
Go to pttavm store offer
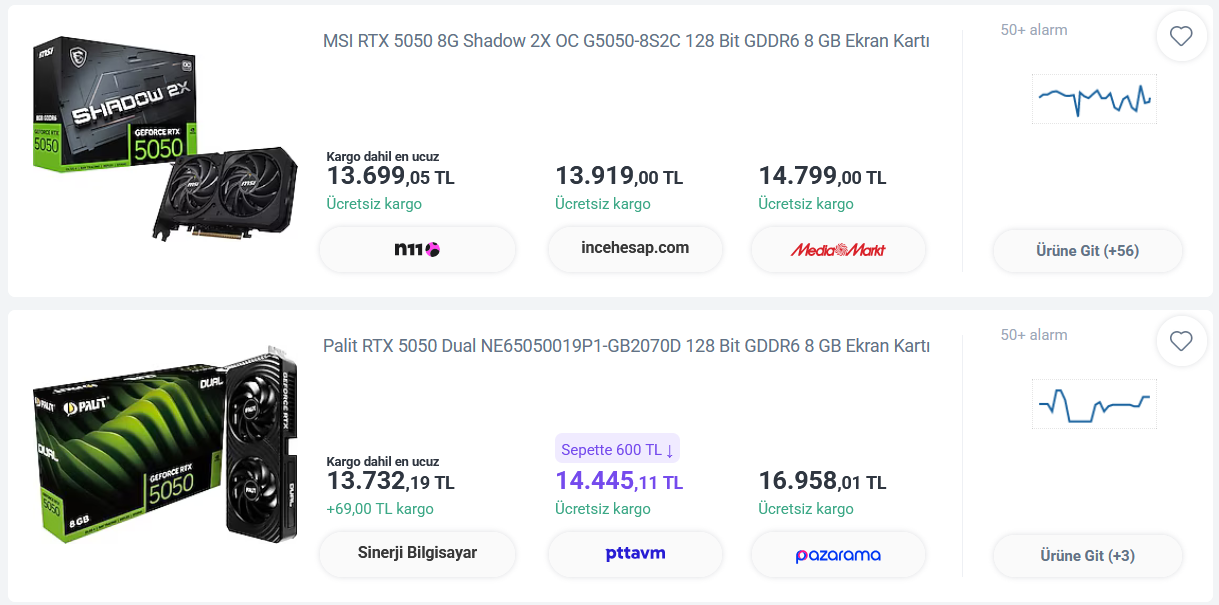tap(635, 554)
